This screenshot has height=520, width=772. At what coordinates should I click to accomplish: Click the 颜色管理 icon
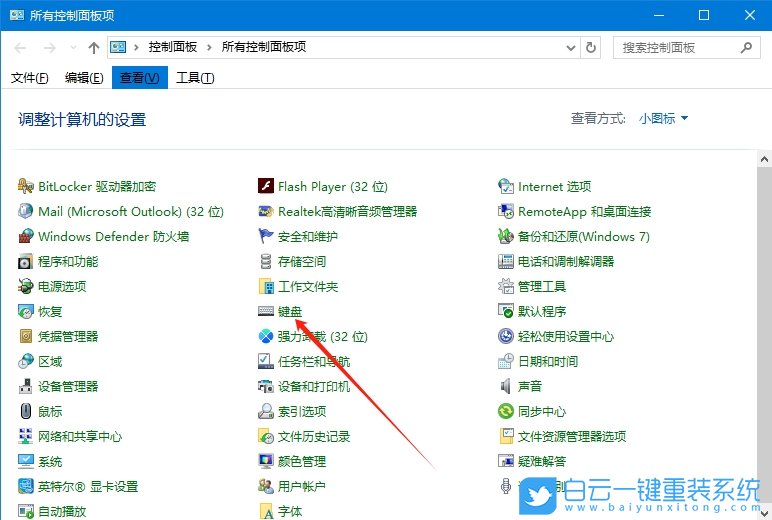click(x=266, y=461)
